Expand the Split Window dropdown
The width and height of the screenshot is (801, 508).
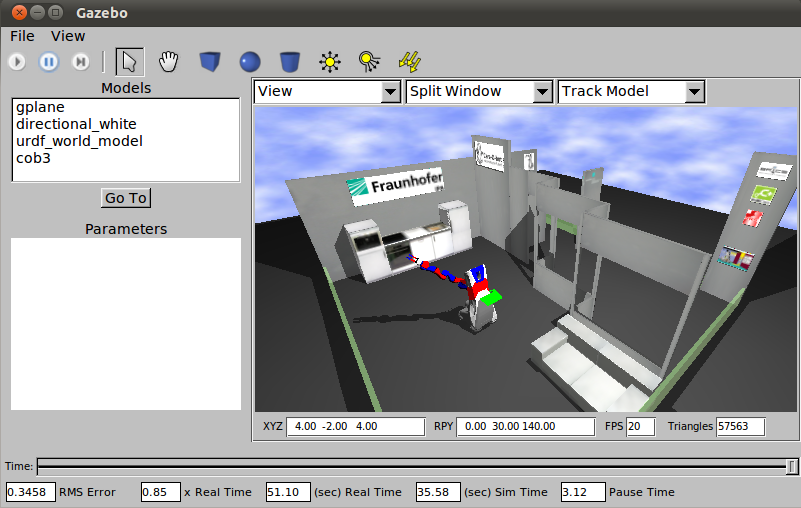479,91
